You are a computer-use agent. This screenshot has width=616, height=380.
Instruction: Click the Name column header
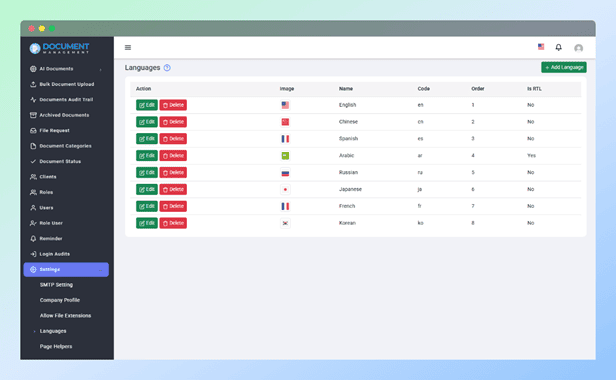[x=346, y=89]
